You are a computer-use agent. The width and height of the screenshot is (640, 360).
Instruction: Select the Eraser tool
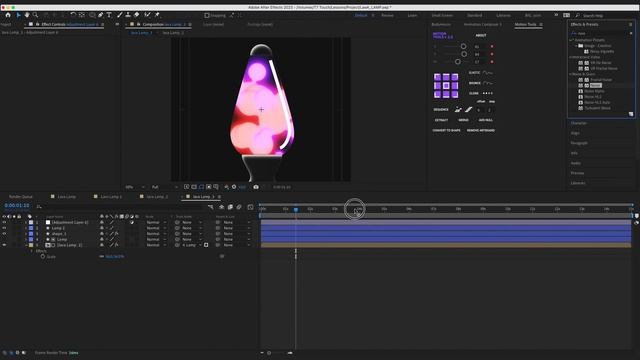tap(136, 15)
